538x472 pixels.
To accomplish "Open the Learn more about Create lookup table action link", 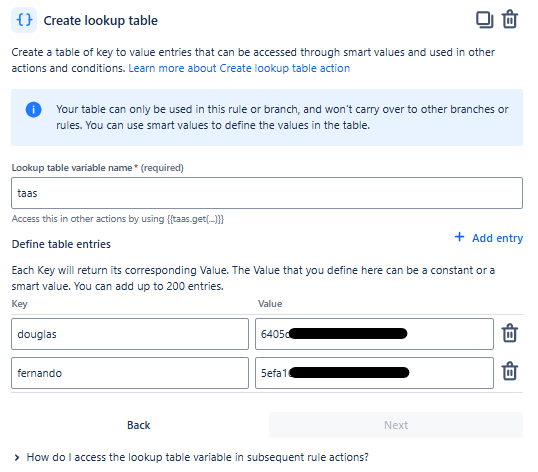I will pos(239,68).
